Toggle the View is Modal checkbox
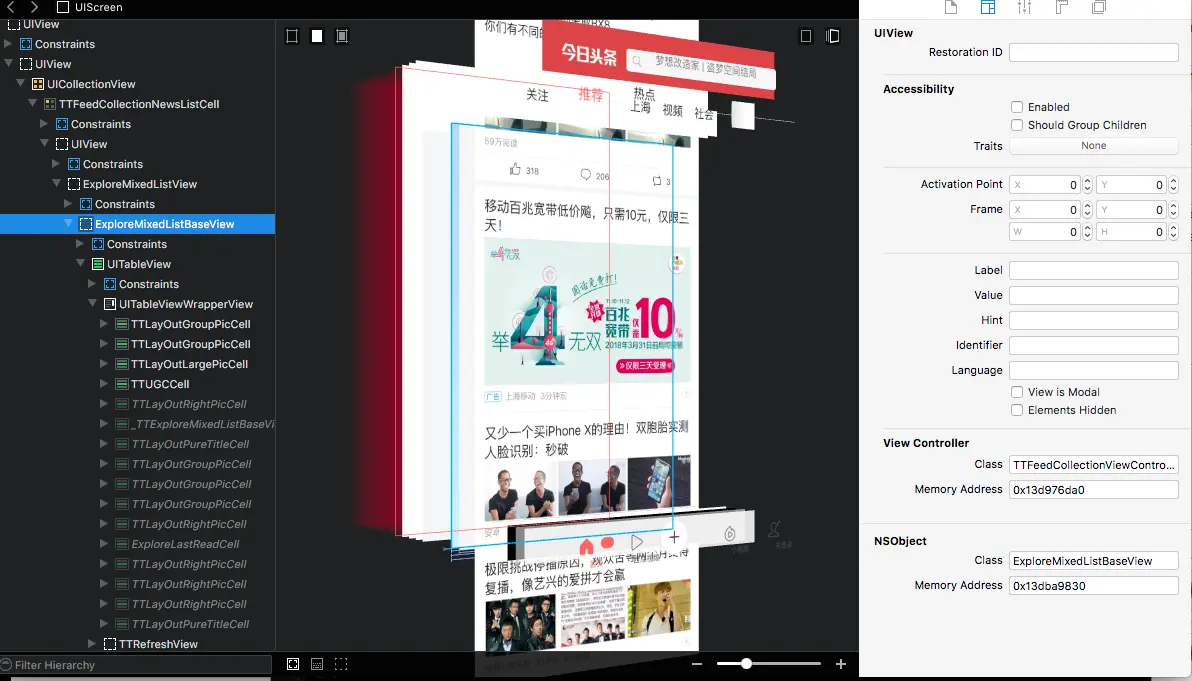This screenshot has width=1192, height=681. [x=1016, y=392]
